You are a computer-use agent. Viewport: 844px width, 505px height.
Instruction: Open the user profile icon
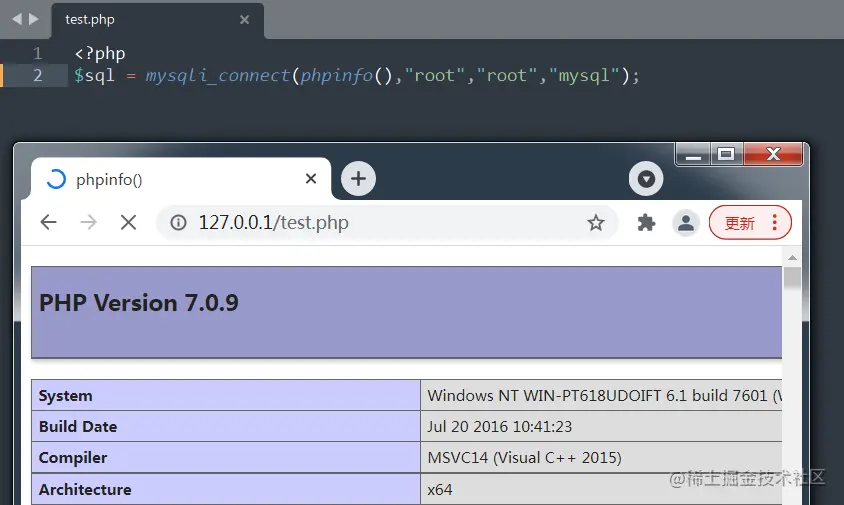tap(686, 222)
